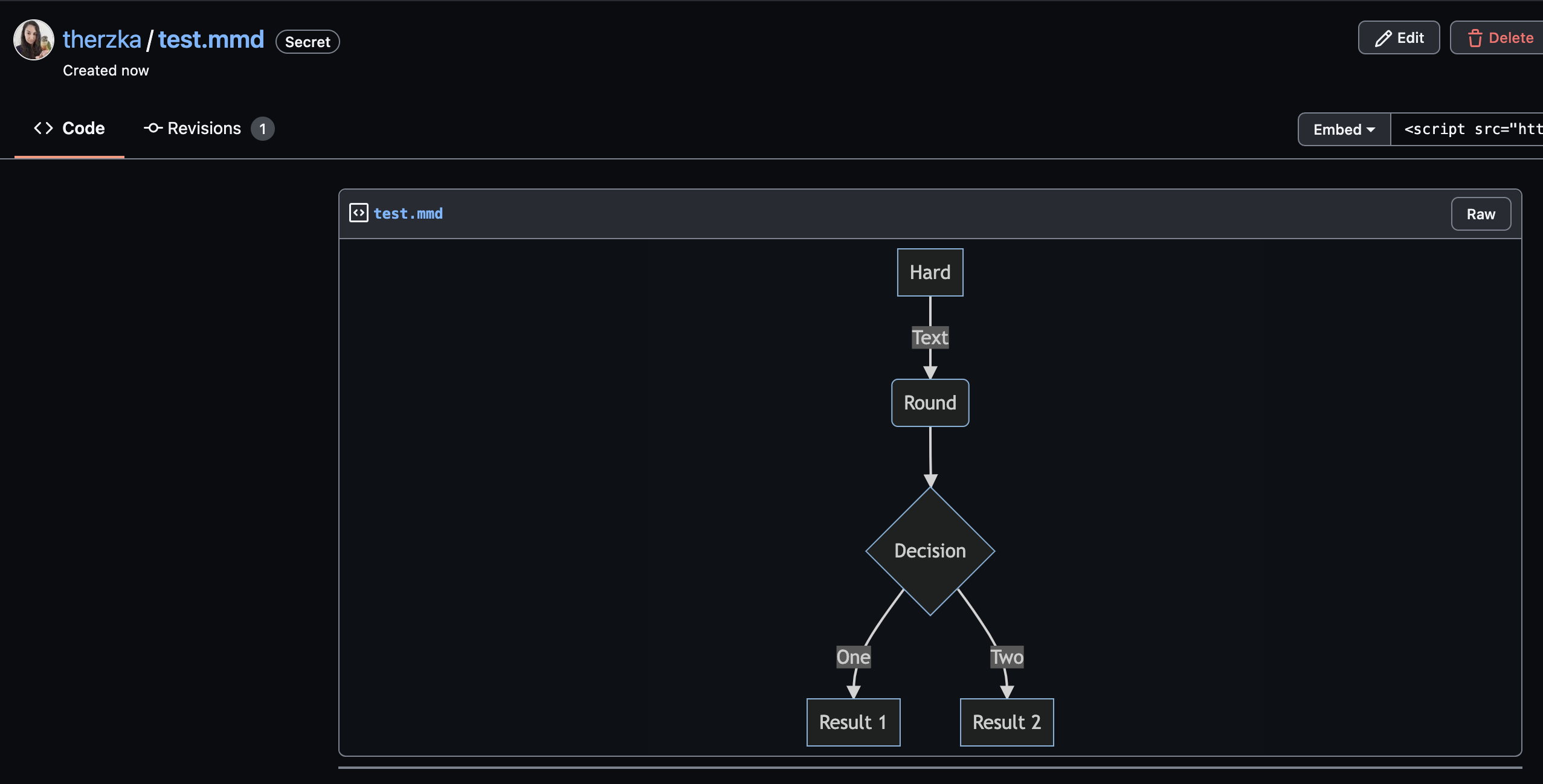Select the Hard rectangle node in diagram

click(929, 272)
